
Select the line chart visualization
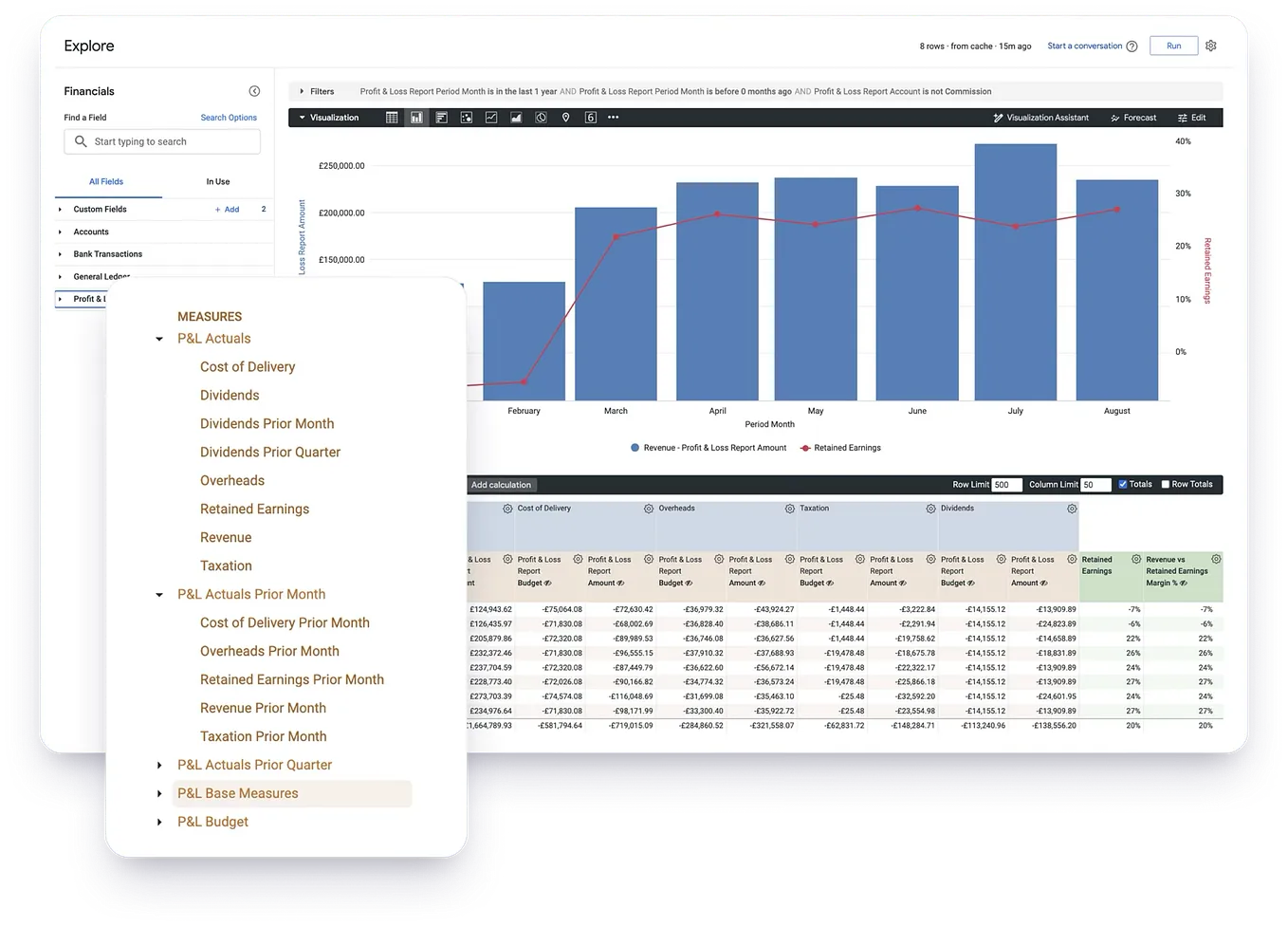(x=490, y=117)
